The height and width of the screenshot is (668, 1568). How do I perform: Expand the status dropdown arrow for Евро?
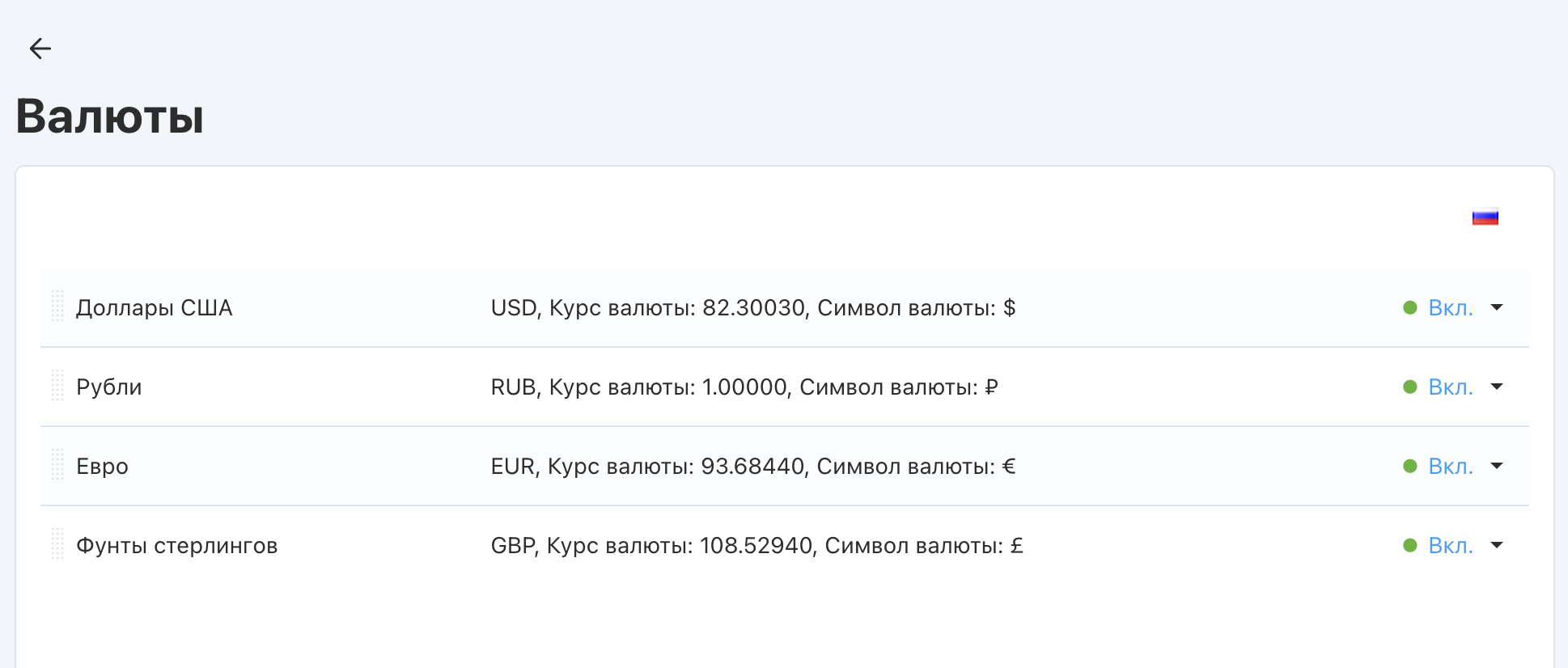click(1497, 466)
